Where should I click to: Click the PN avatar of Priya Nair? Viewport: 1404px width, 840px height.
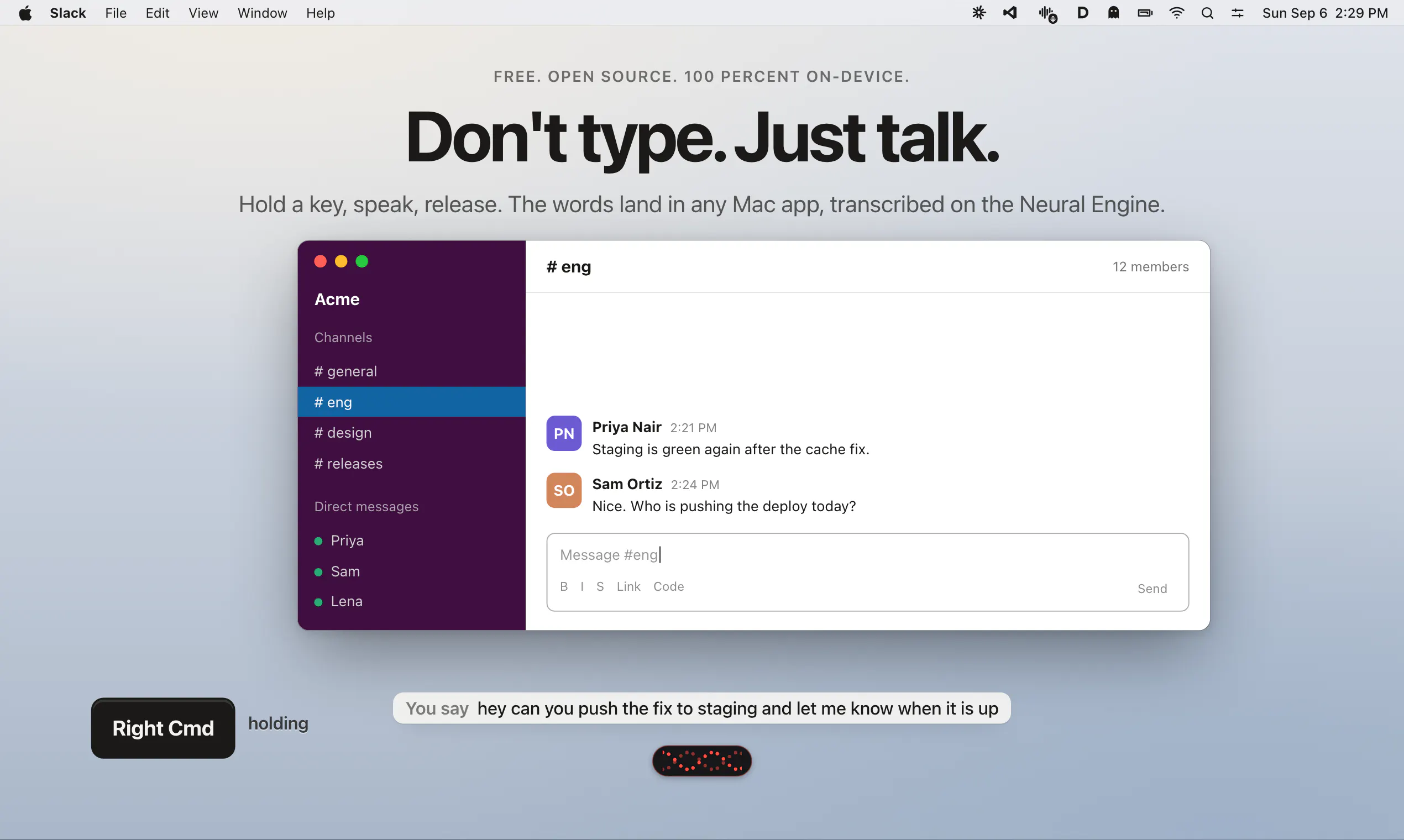[564, 433]
